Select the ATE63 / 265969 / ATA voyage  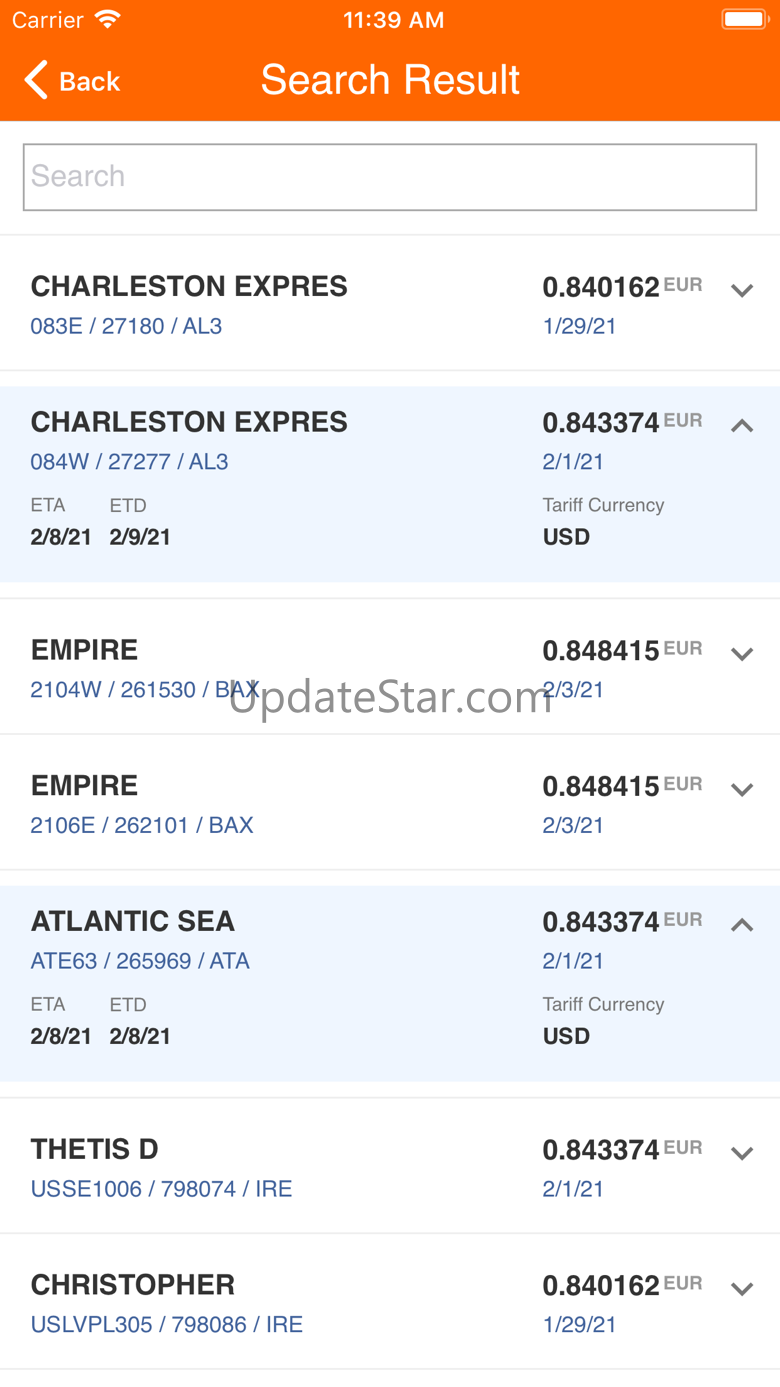[140, 961]
